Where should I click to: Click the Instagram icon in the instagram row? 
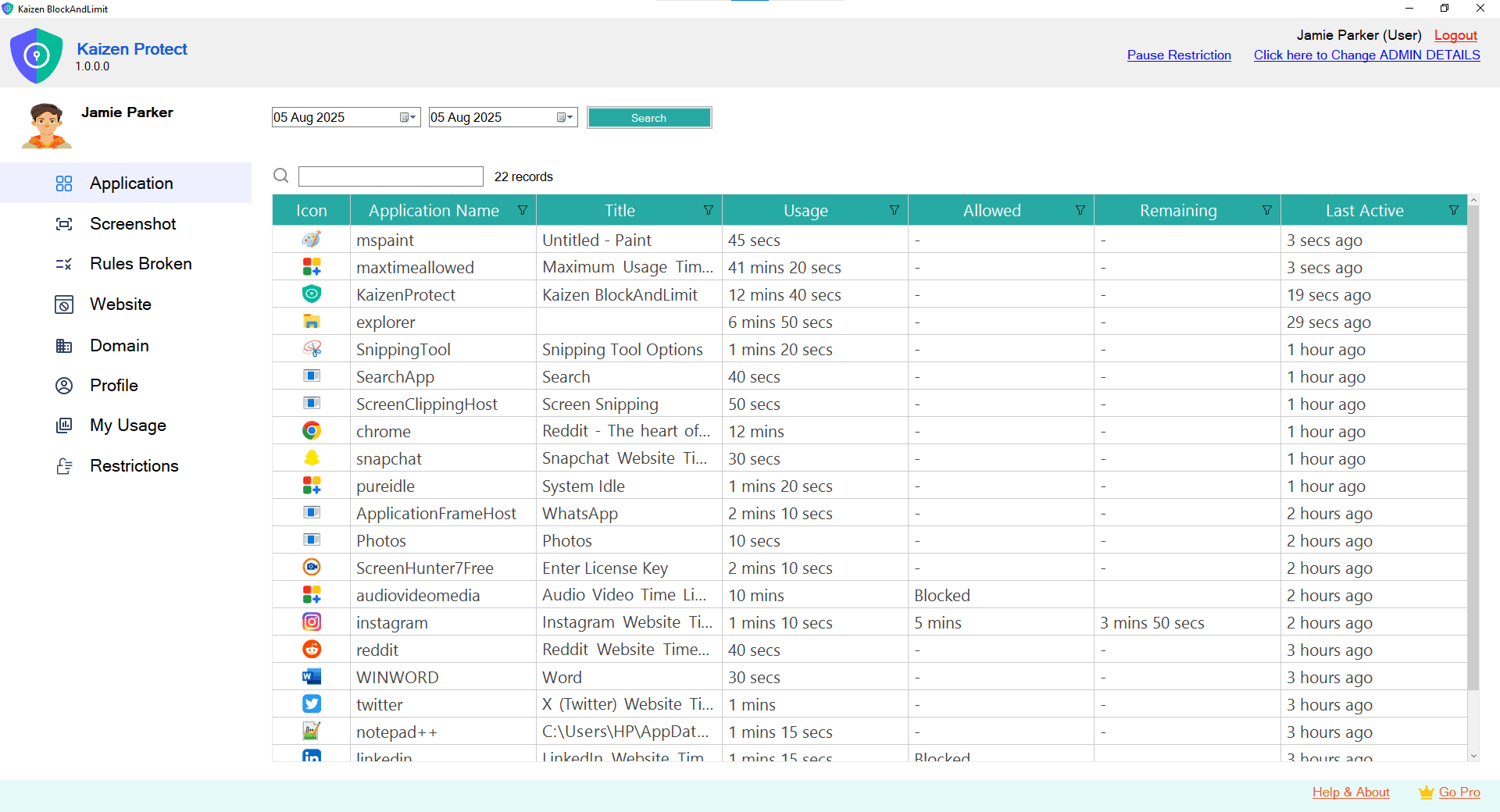pyautogui.click(x=311, y=621)
